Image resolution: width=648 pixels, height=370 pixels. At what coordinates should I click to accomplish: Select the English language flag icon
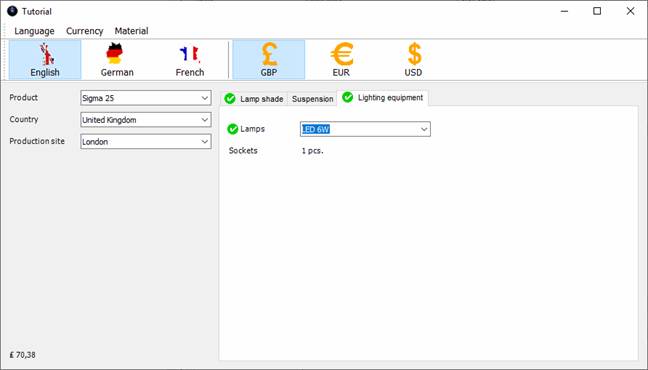[x=47, y=54]
